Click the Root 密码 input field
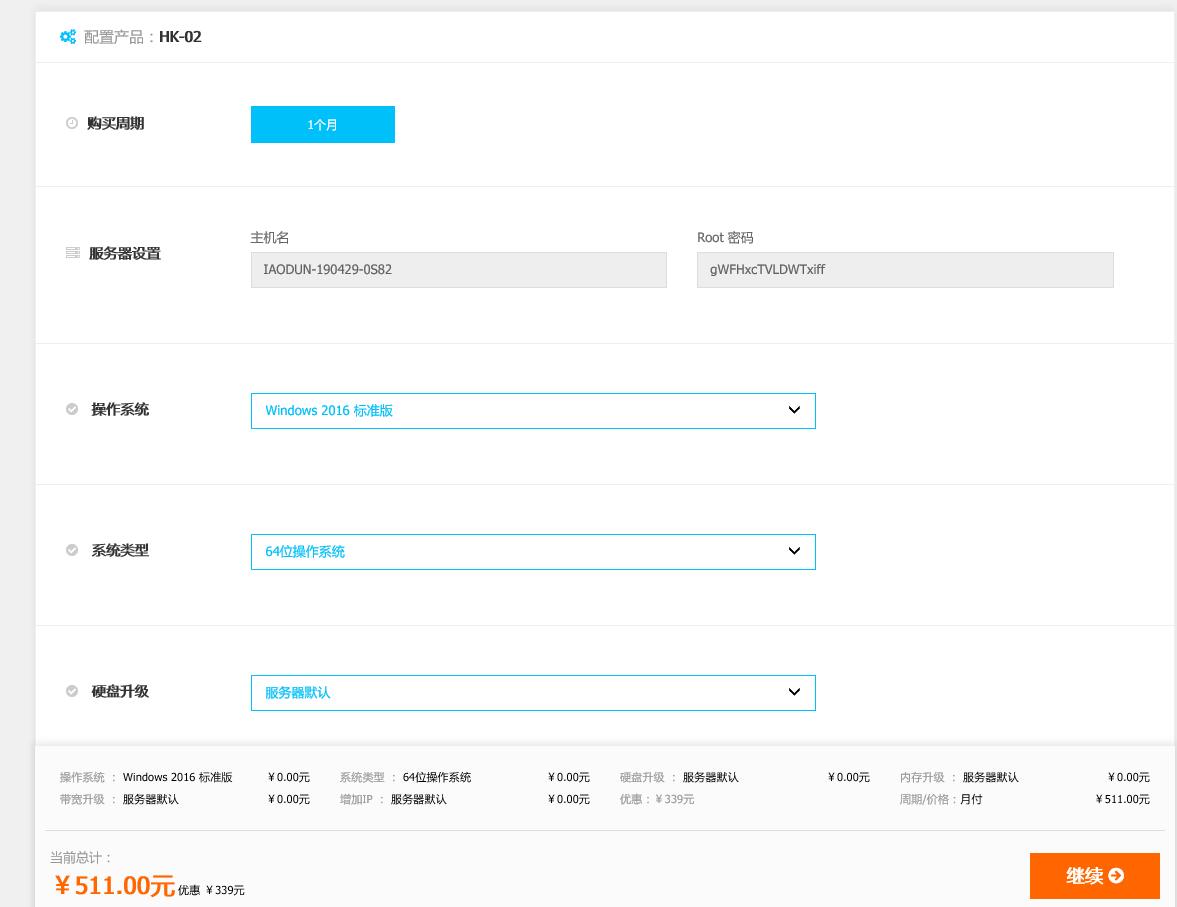The image size is (1177, 907). 904,270
